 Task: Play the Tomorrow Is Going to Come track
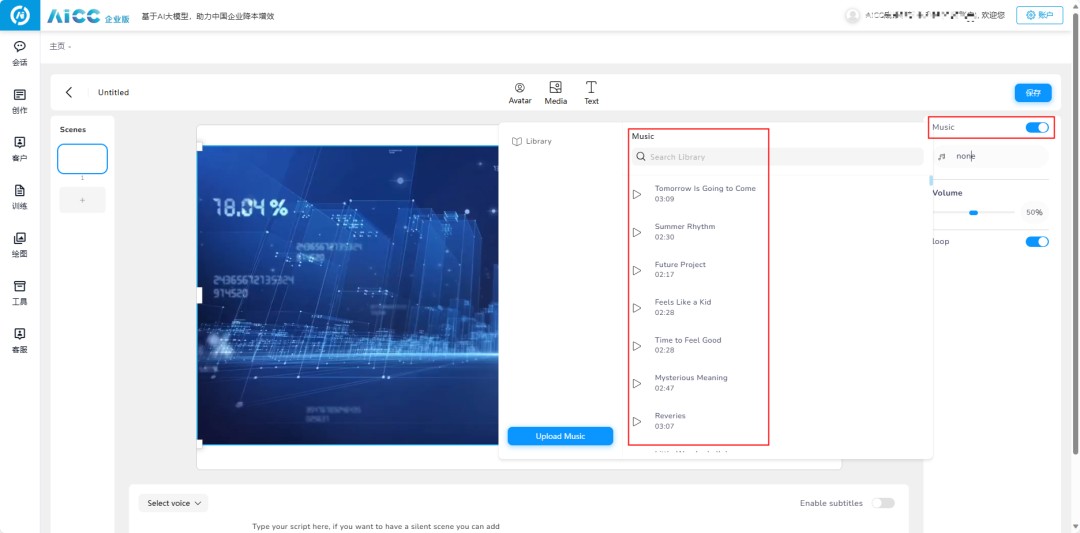coord(637,194)
